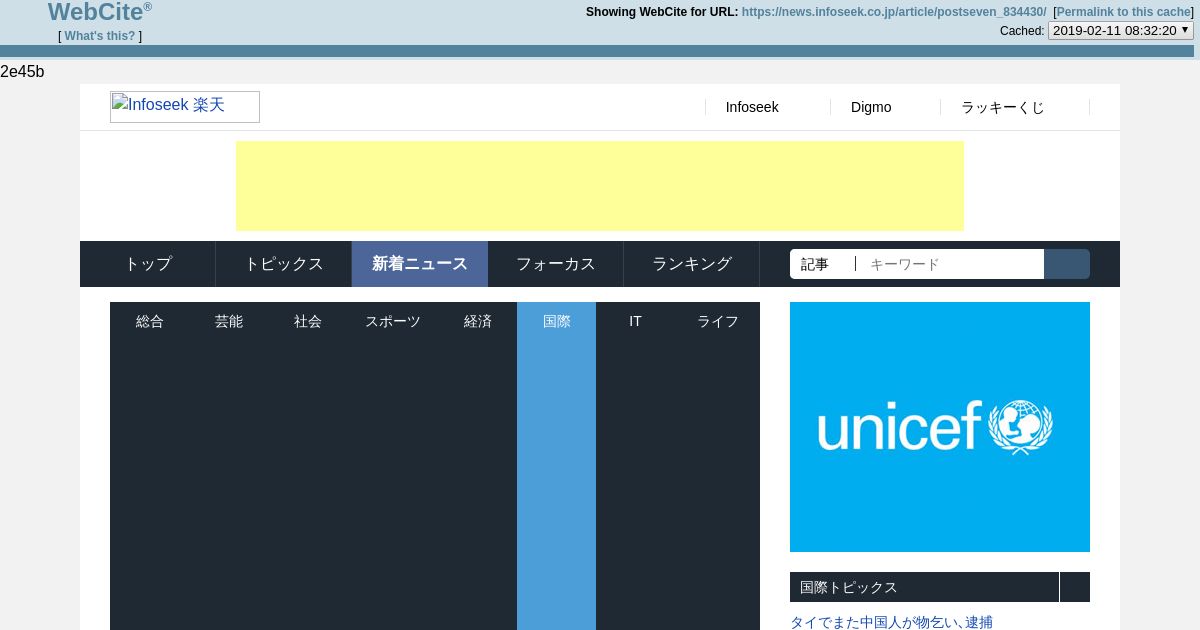This screenshot has width=1200, height=630.
Task: Click the unicef advertisement image
Action: [x=940, y=427]
